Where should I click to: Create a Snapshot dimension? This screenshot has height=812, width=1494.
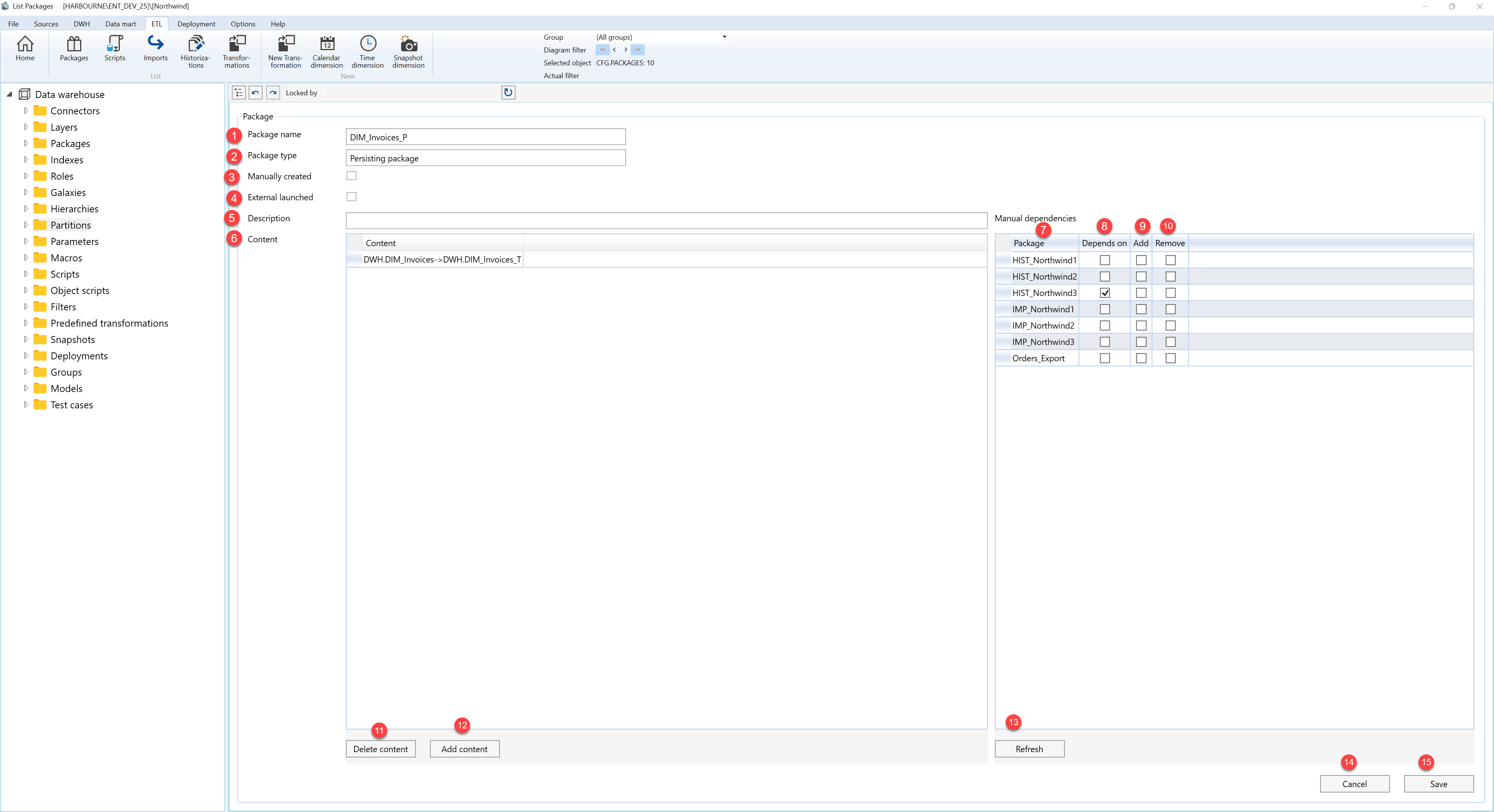[408, 52]
